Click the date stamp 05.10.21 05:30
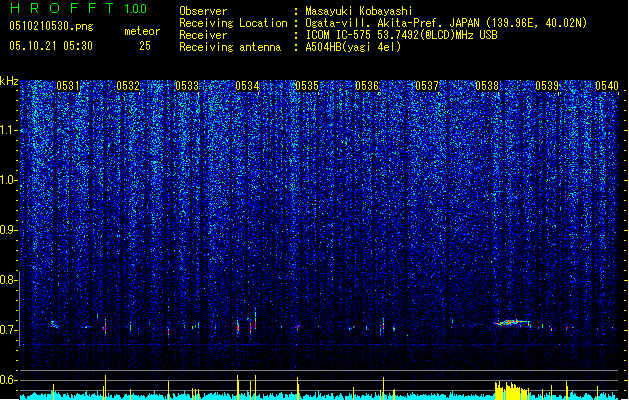This screenshot has width=629, height=400. pyautogui.click(x=51, y=46)
